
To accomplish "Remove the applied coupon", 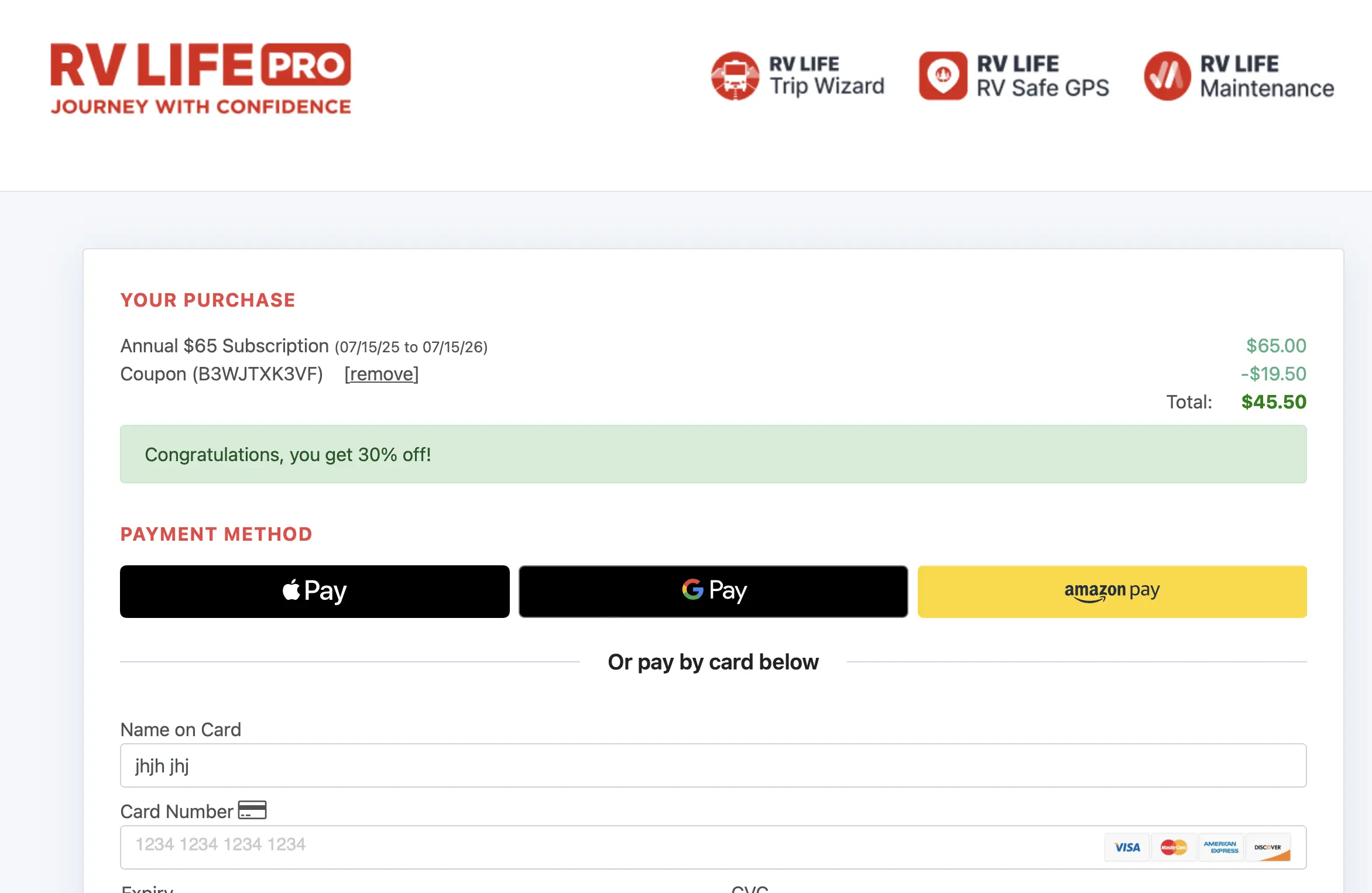I will point(382,374).
